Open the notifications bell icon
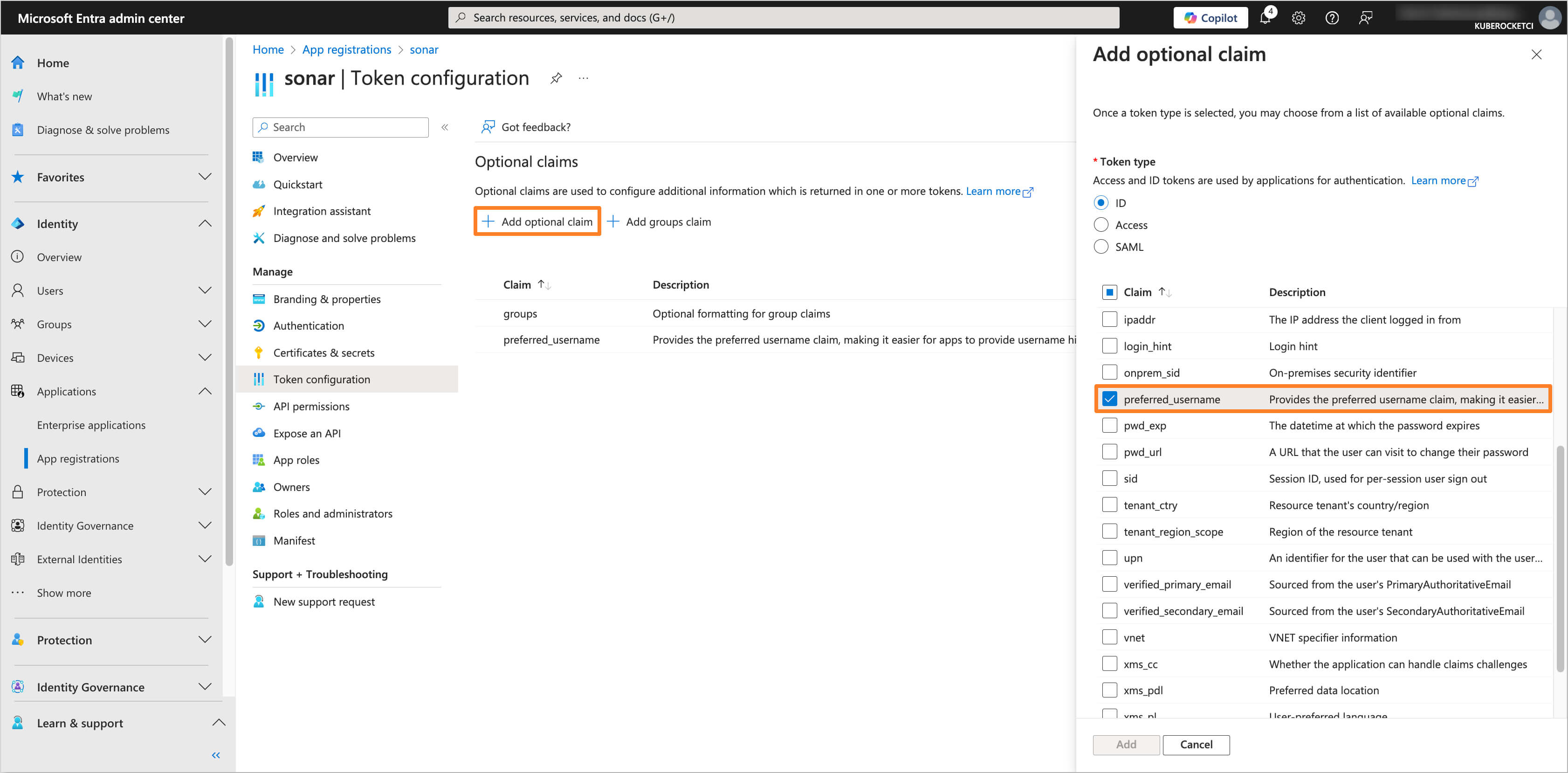Image resolution: width=1568 pixels, height=773 pixels. pyautogui.click(x=1265, y=18)
